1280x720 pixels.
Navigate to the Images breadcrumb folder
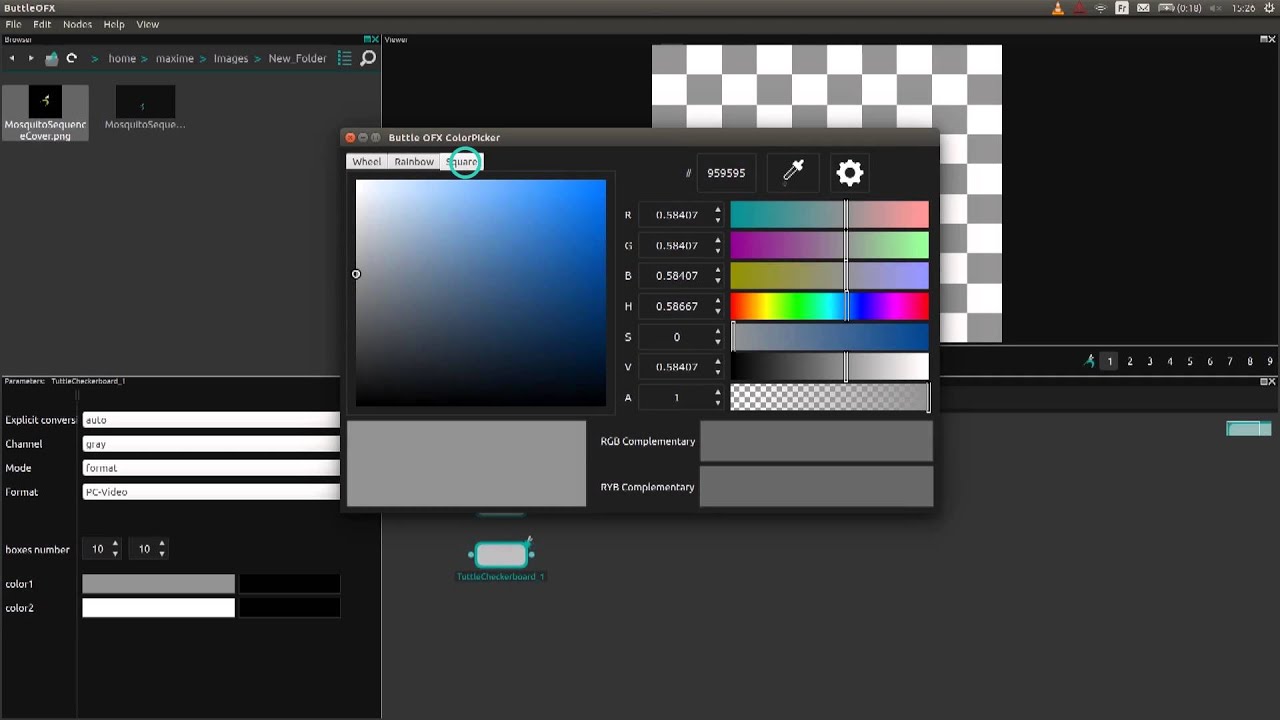pos(230,58)
